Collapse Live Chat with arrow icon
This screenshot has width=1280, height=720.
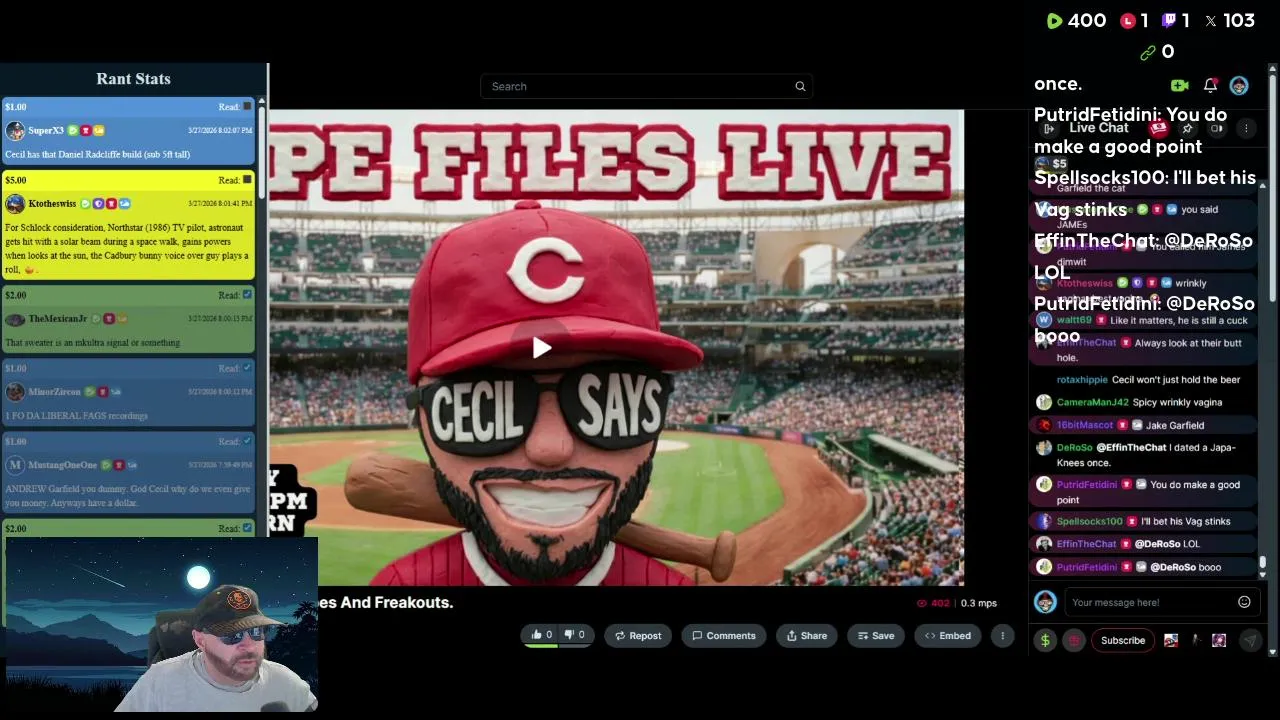click(x=1049, y=129)
